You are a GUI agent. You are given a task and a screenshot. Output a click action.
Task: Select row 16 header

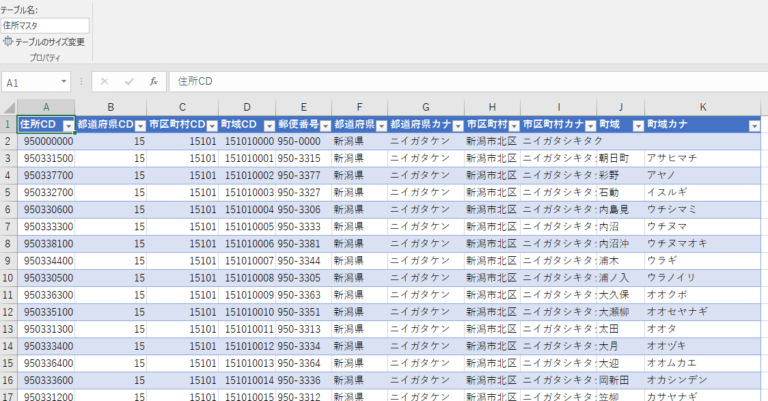pyautogui.click(x=8, y=380)
